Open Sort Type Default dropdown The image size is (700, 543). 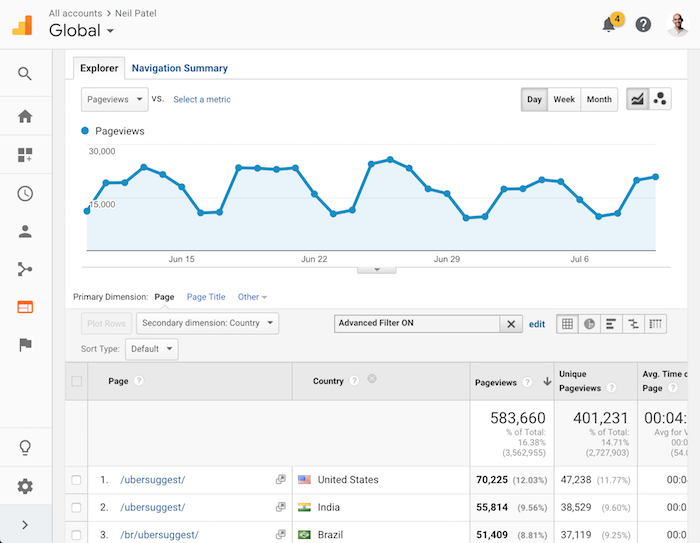[152, 349]
